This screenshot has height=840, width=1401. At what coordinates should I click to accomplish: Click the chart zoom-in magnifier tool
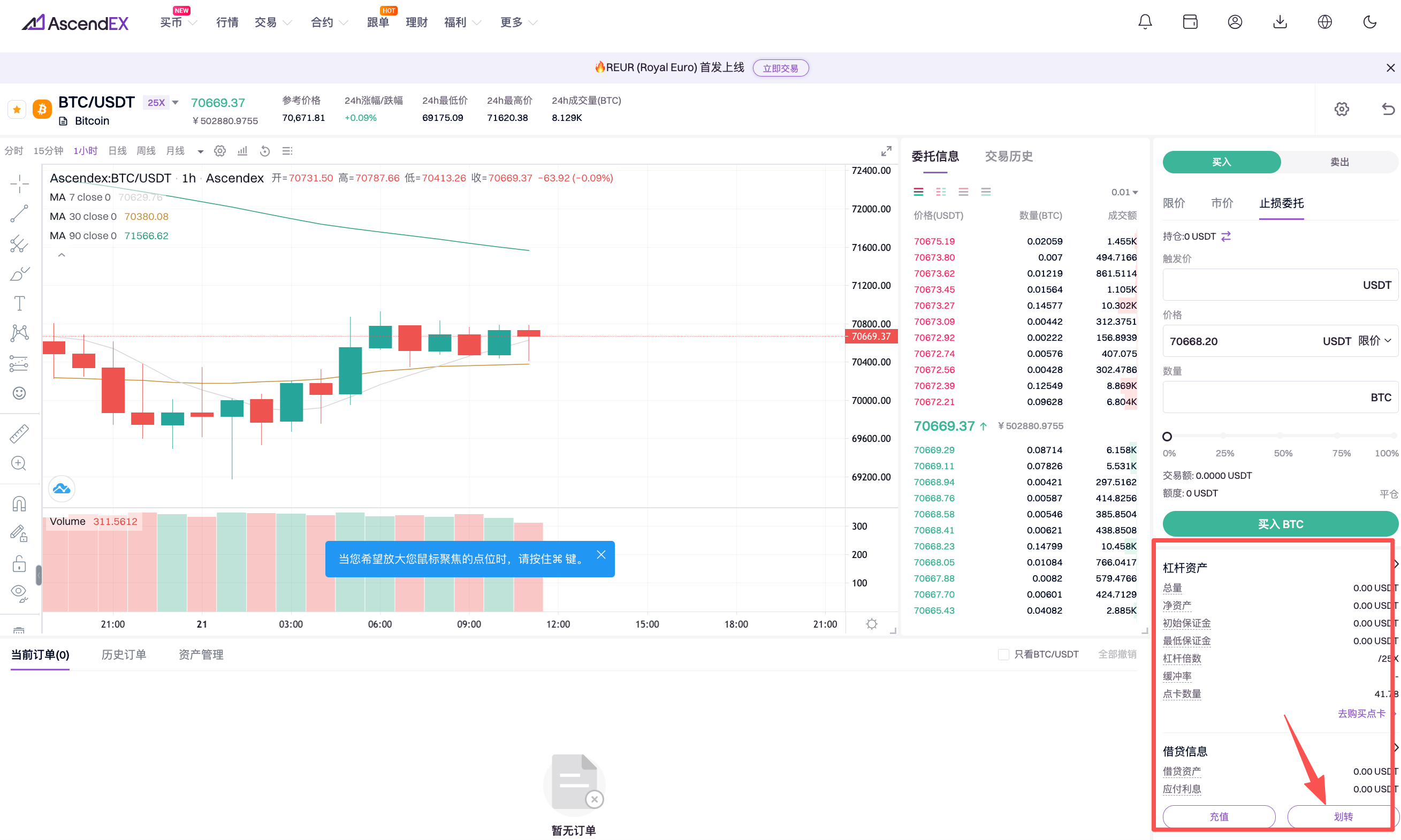[19, 463]
